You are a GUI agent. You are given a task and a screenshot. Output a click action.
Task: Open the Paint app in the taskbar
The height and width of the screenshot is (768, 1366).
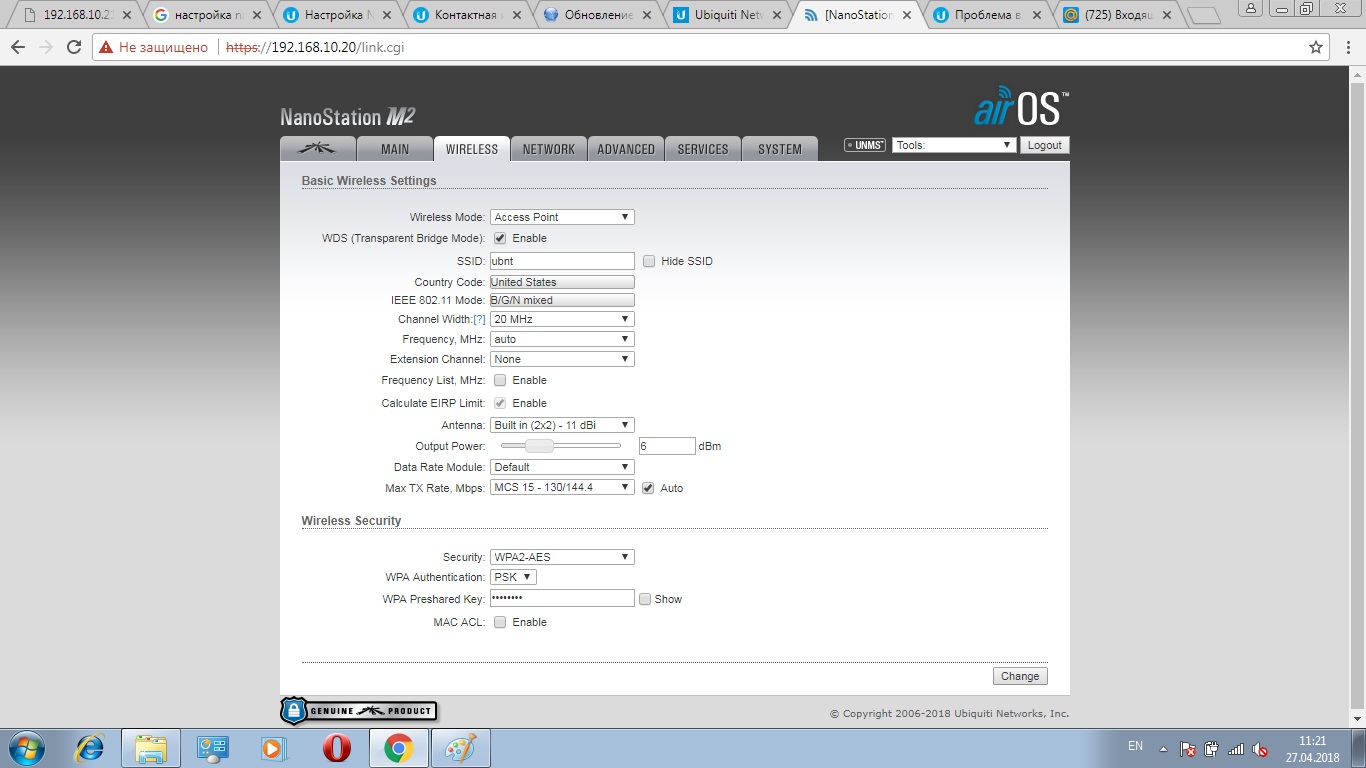pyautogui.click(x=460, y=747)
